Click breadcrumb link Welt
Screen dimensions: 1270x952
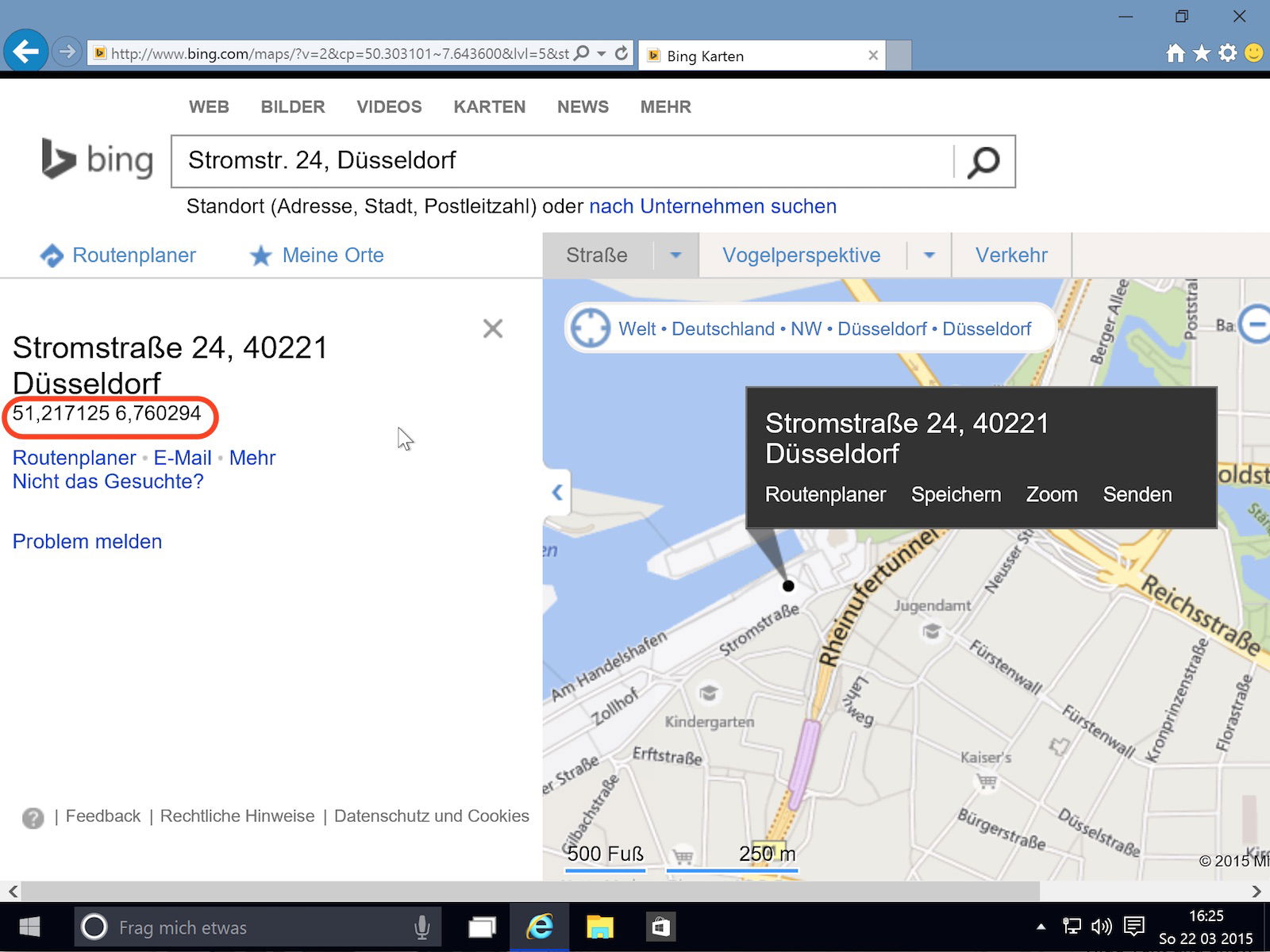pos(637,328)
